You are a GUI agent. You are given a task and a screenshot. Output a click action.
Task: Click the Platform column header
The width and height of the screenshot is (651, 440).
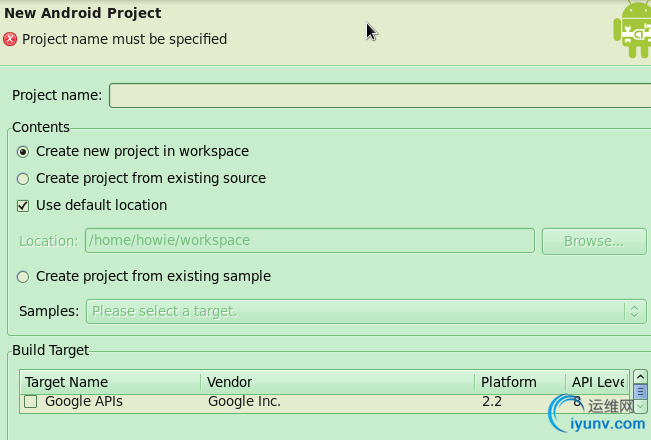click(x=520, y=382)
